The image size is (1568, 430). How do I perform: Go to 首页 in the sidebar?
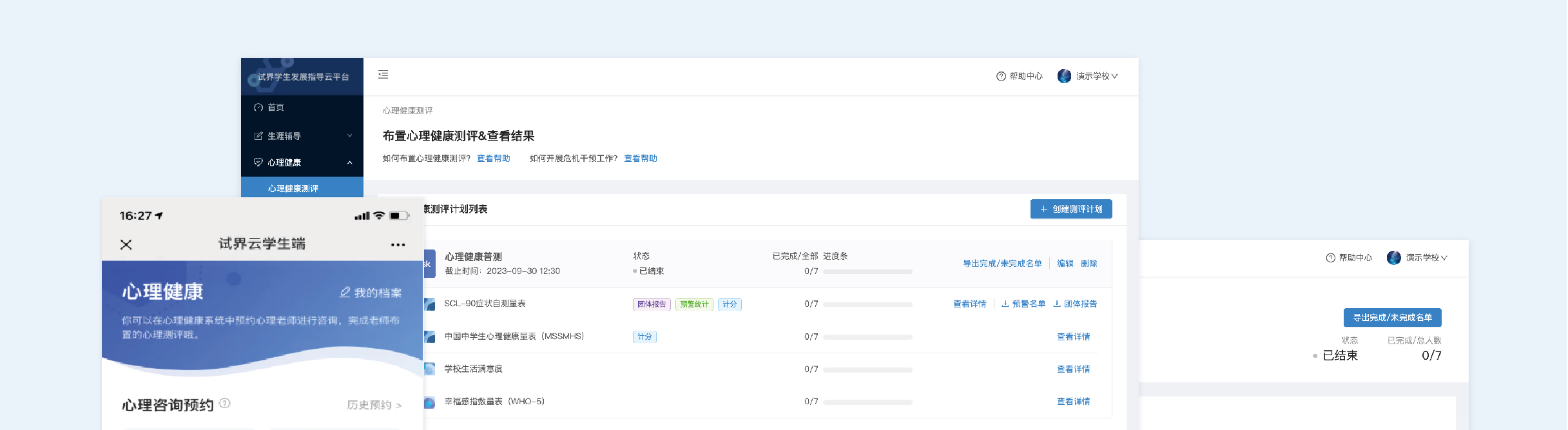click(x=276, y=108)
